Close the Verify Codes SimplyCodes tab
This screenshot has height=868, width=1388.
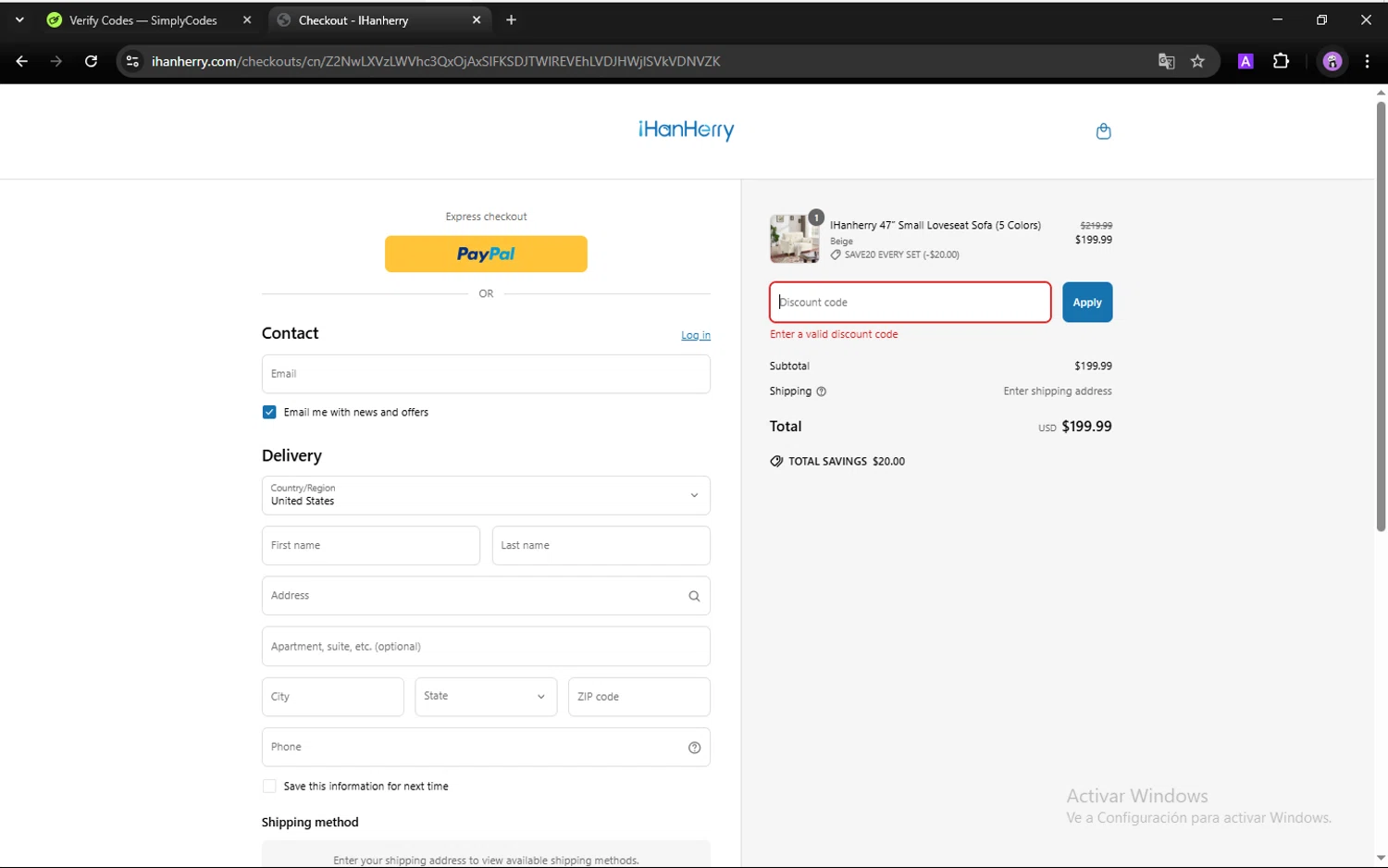(x=247, y=19)
